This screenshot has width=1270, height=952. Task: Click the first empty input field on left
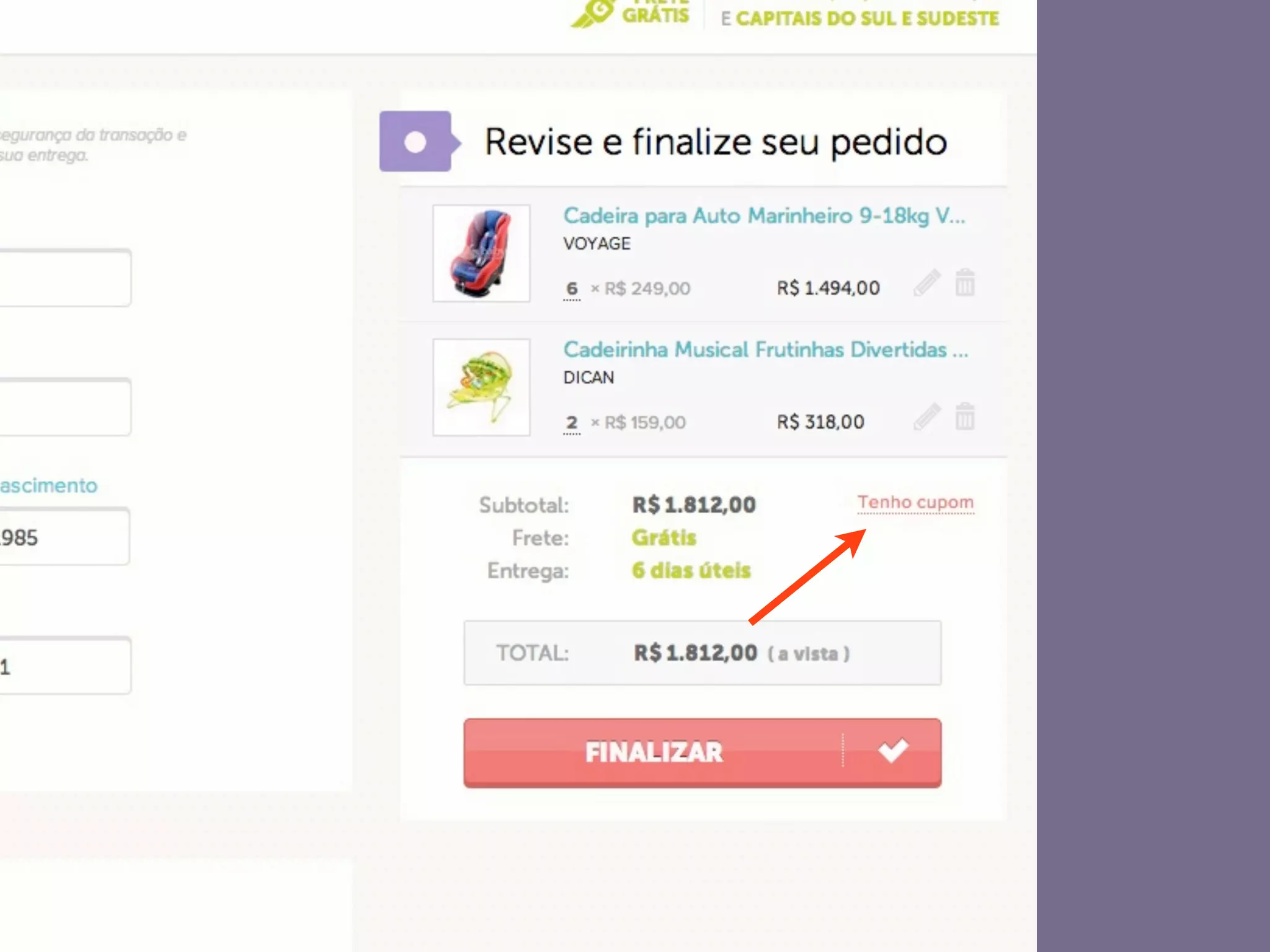click(64, 278)
